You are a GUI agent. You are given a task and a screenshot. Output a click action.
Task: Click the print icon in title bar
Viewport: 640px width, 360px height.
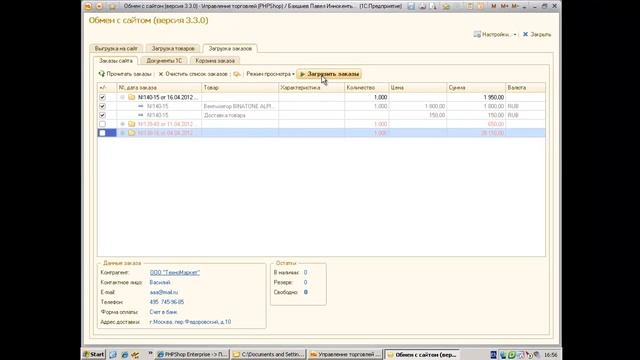click(422, 6)
